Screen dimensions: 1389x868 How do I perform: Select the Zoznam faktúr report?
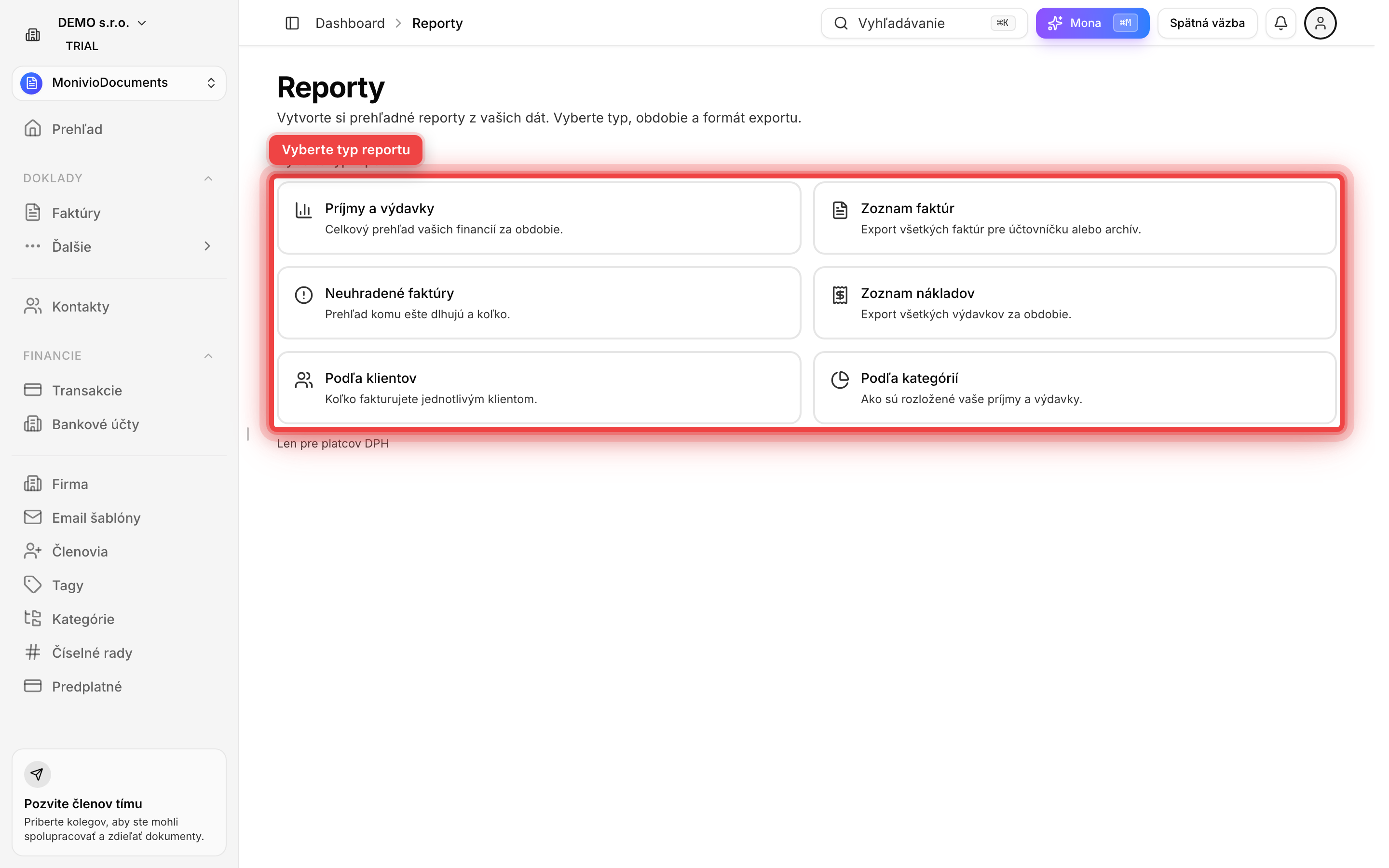pyautogui.click(x=1075, y=218)
